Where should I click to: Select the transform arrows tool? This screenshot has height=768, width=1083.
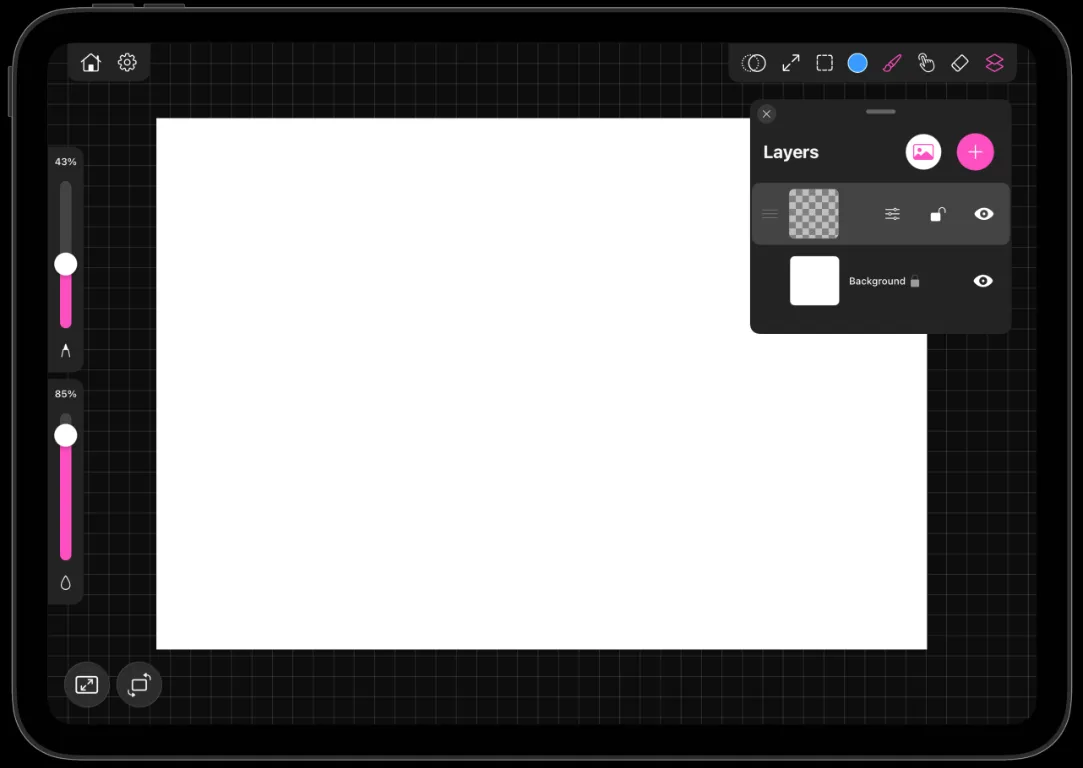coord(791,64)
